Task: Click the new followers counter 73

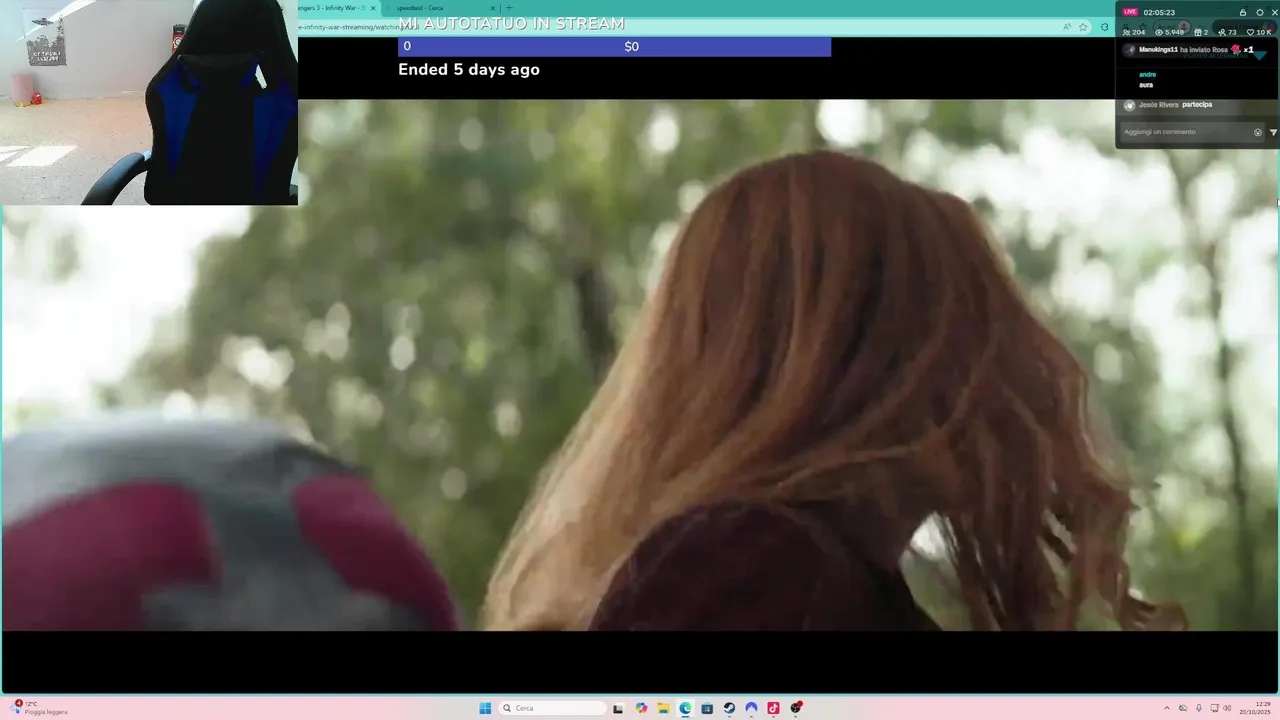Action: [x=1227, y=32]
